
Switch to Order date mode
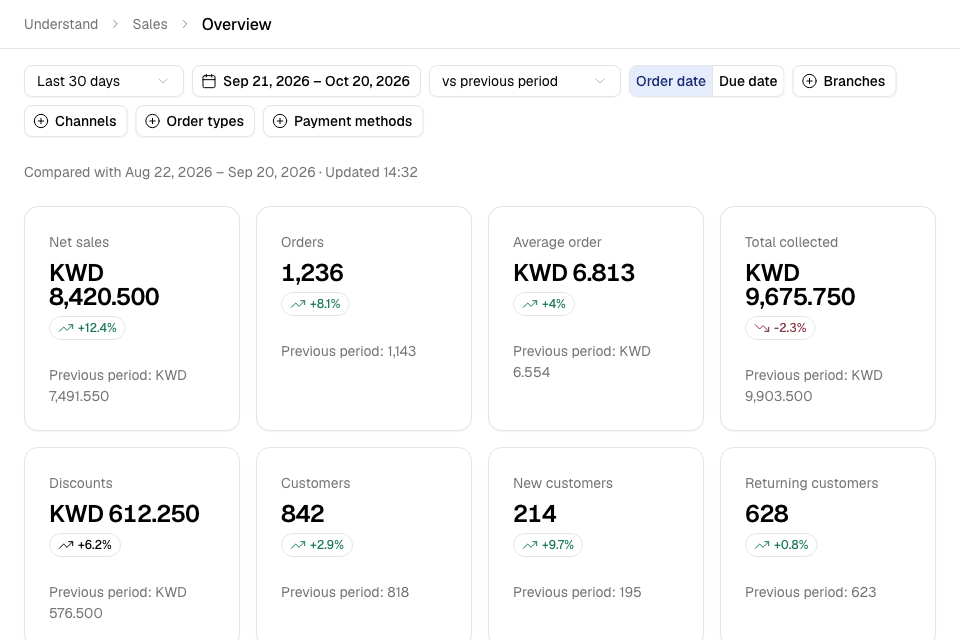click(671, 81)
